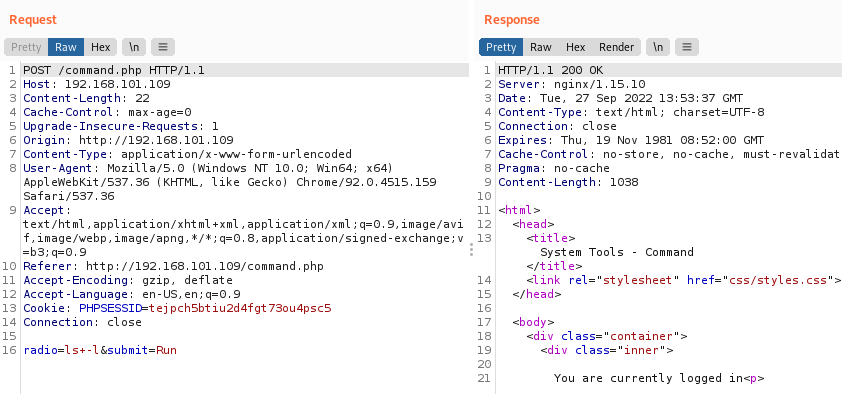Click response Content-Type text/html line
Viewport: 842px width, 394px height.
(631, 112)
